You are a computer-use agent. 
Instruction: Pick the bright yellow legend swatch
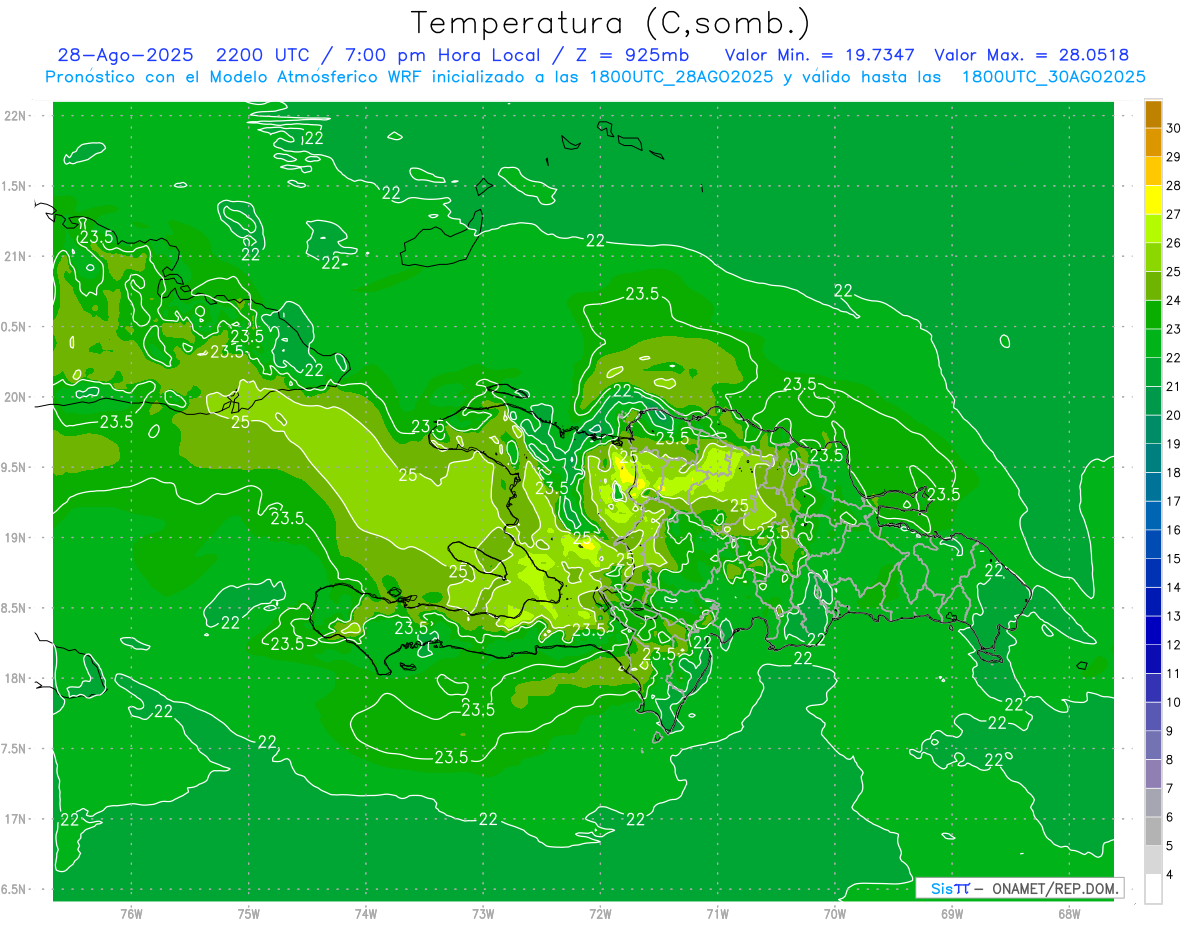(1153, 200)
